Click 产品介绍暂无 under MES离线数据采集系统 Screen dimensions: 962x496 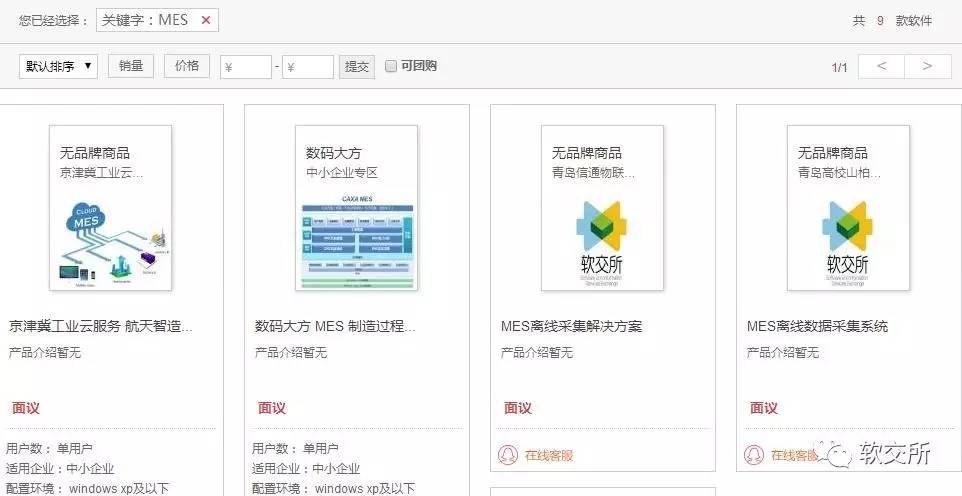pyautogui.click(x=783, y=352)
